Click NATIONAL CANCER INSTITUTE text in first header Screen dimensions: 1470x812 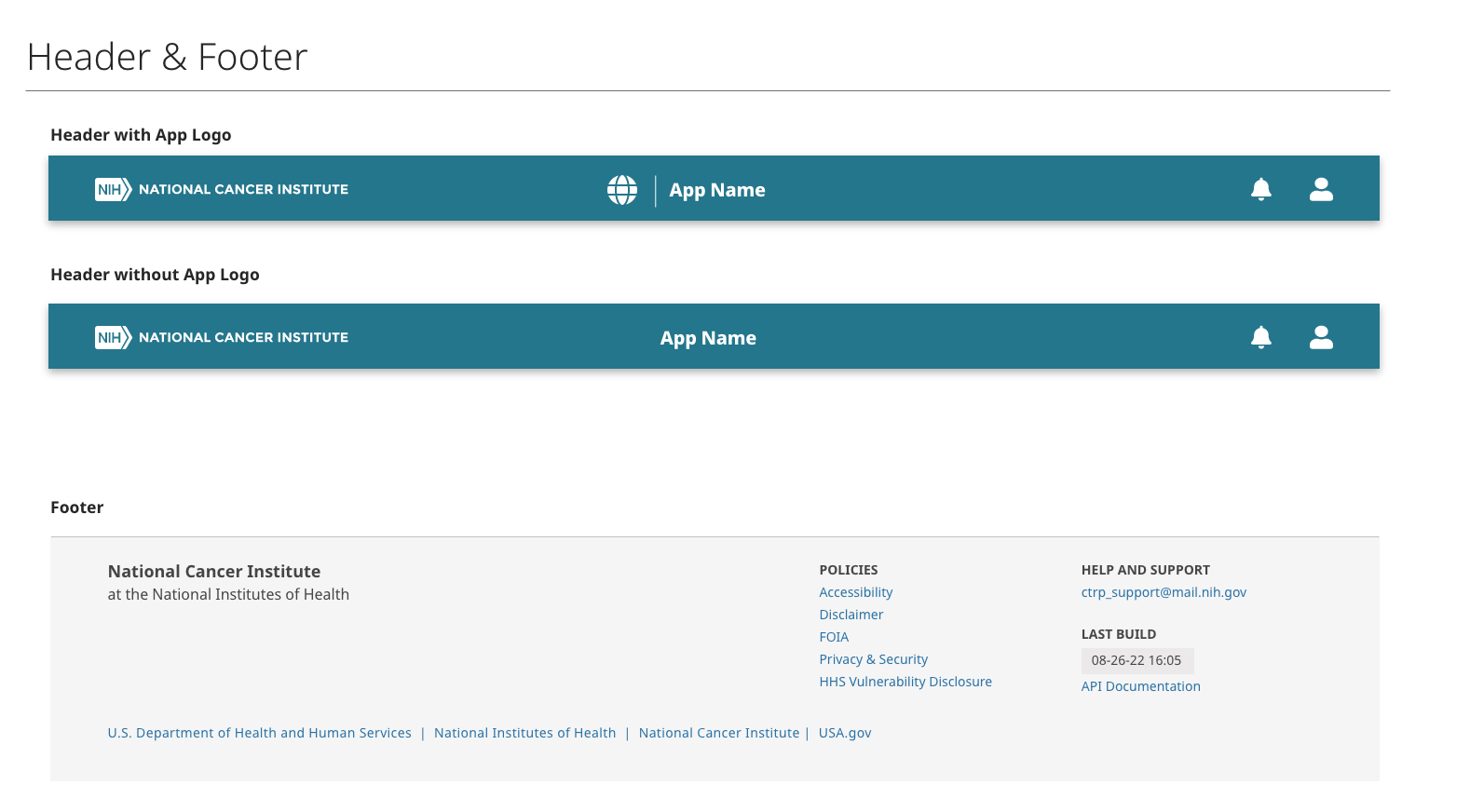(244, 189)
